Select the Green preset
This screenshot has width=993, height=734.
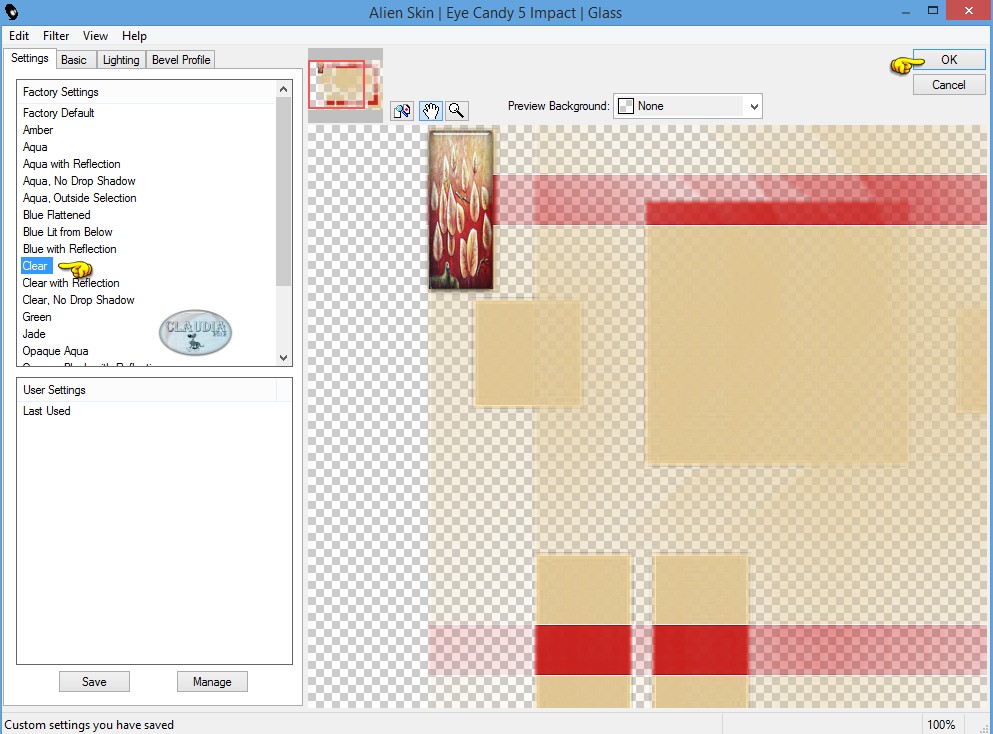pos(37,317)
